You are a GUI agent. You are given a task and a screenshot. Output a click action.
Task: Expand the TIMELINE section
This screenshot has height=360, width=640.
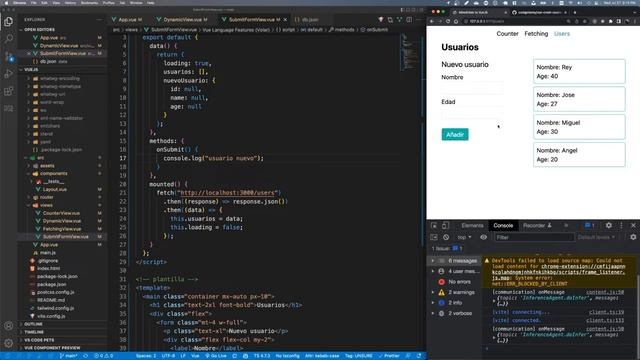[34, 332]
